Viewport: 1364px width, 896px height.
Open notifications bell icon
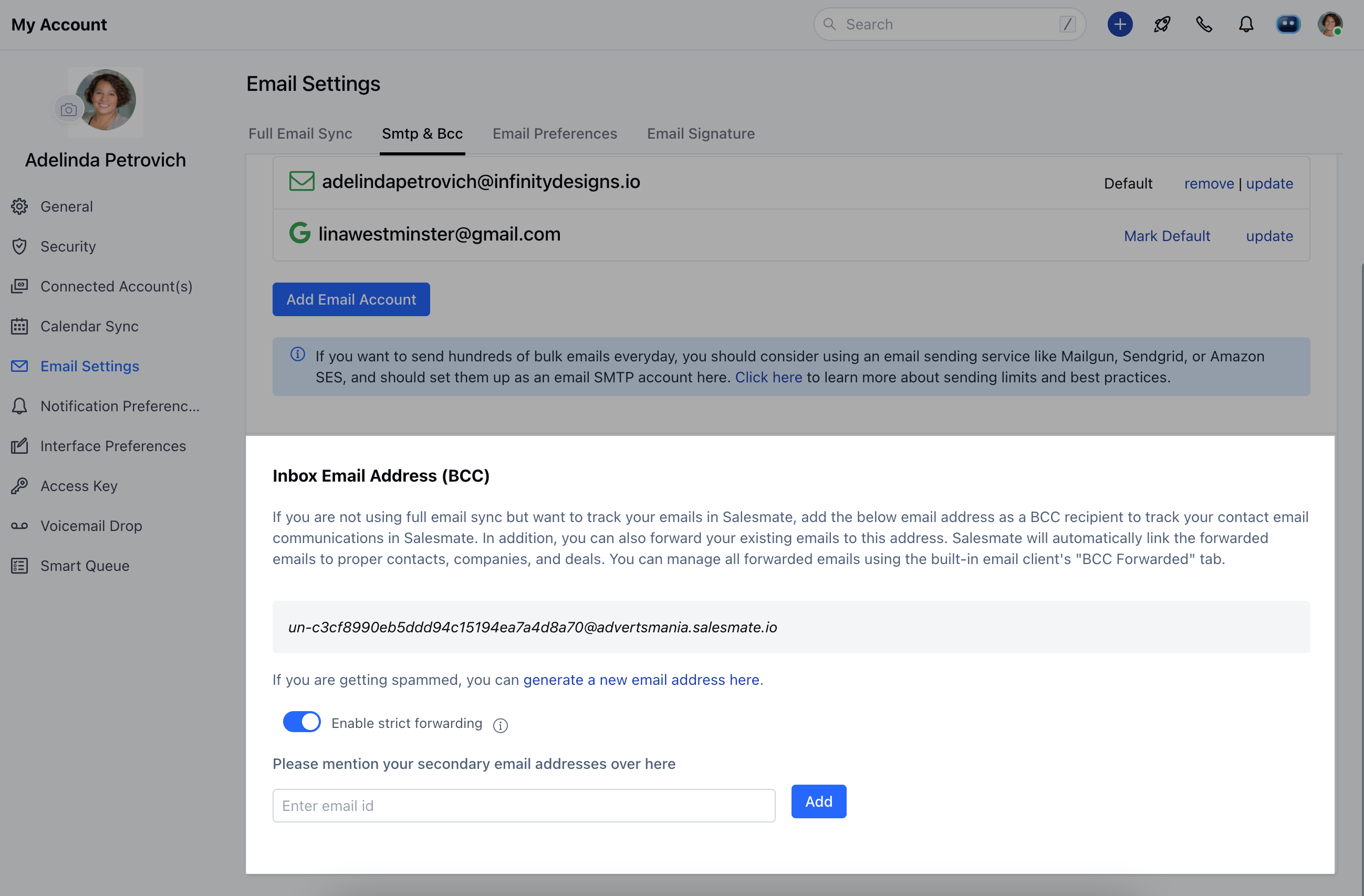click(1246, 24)
